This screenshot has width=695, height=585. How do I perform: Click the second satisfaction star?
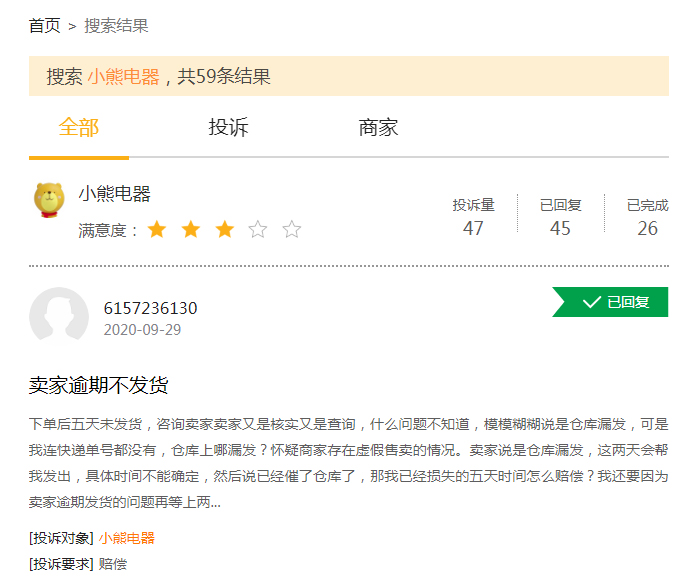coord(191,230)
